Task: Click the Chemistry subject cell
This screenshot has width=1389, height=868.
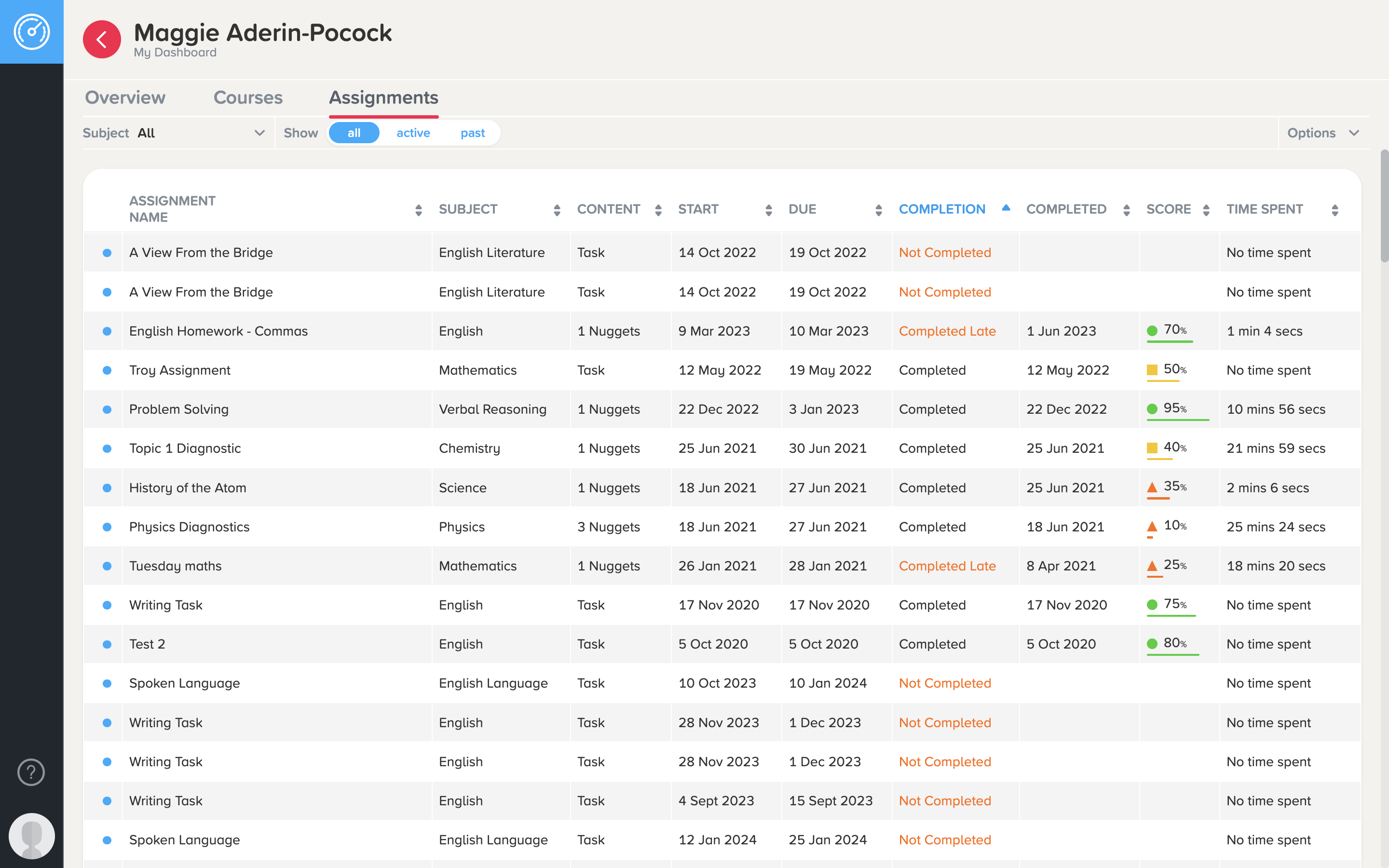Action: click(x=469, y=448)
